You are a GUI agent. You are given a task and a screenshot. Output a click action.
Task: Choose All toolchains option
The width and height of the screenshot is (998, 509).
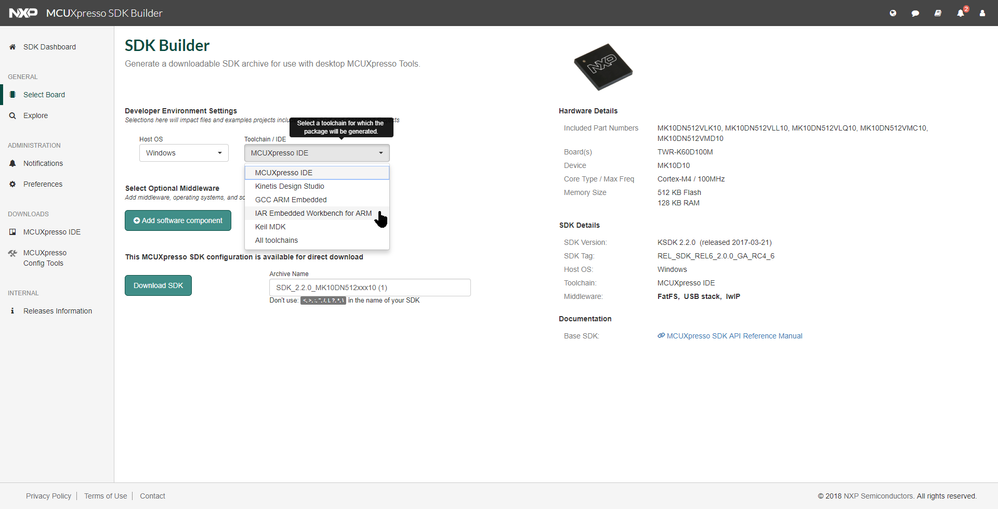317,241
